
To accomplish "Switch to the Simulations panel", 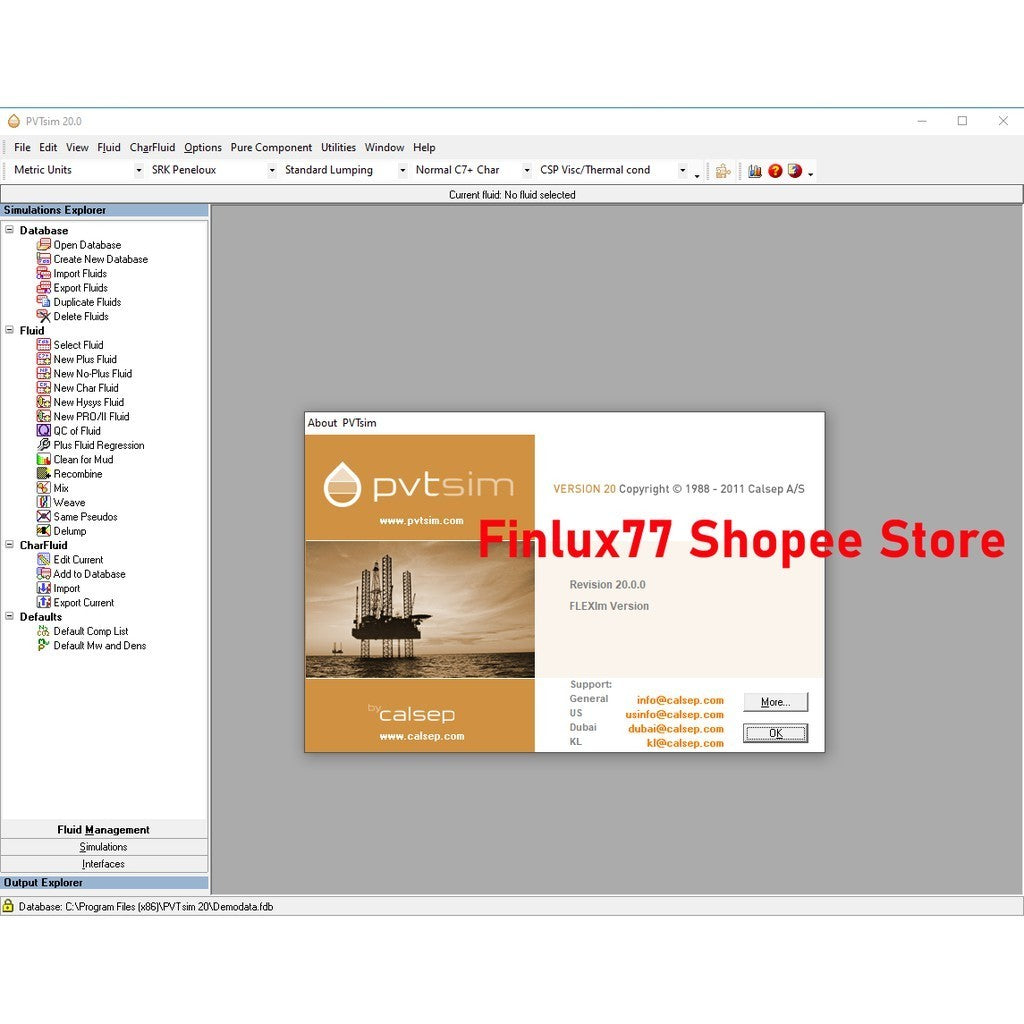I will (x=104, y=846).
